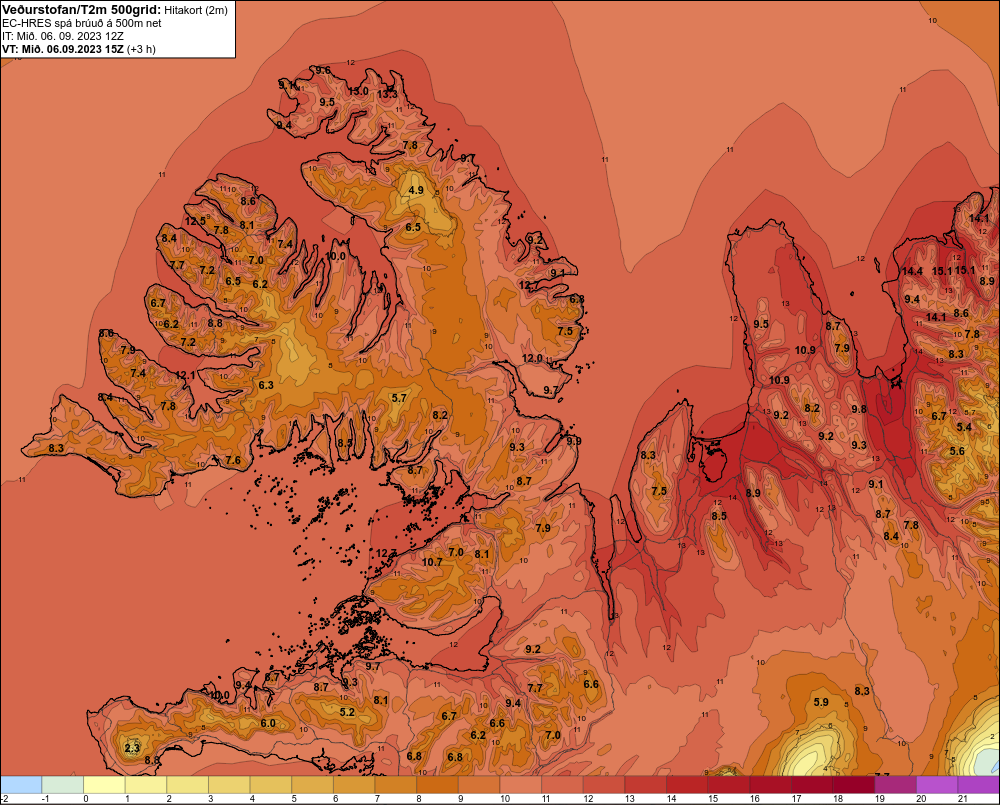Click the 4.9 temperature value on the map
1000x805 pixels.
416,190
